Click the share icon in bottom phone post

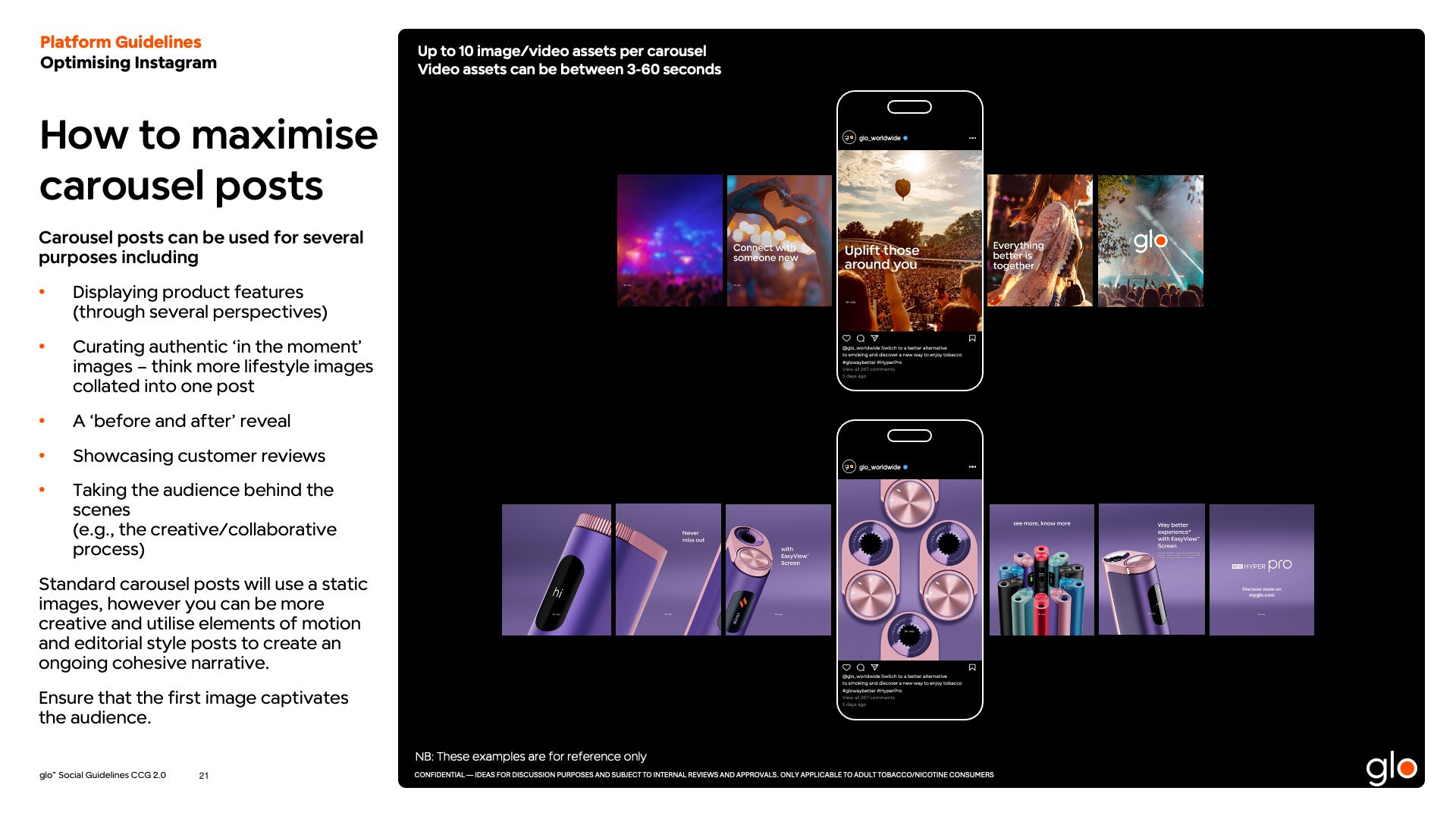pyautogui.click(x=874, y=667)
